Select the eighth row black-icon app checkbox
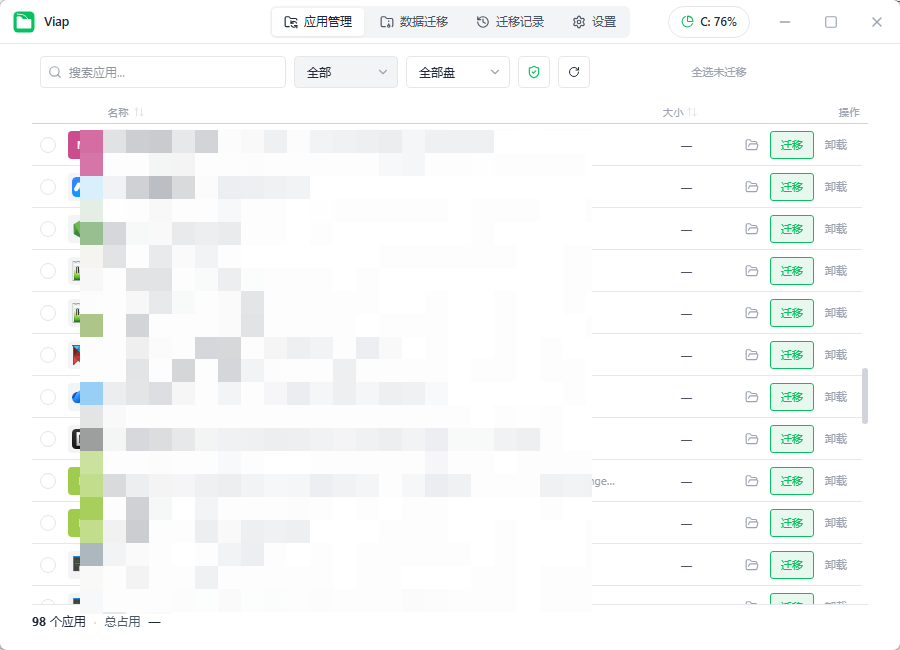900x650 pixels. [x=48, y=439]
